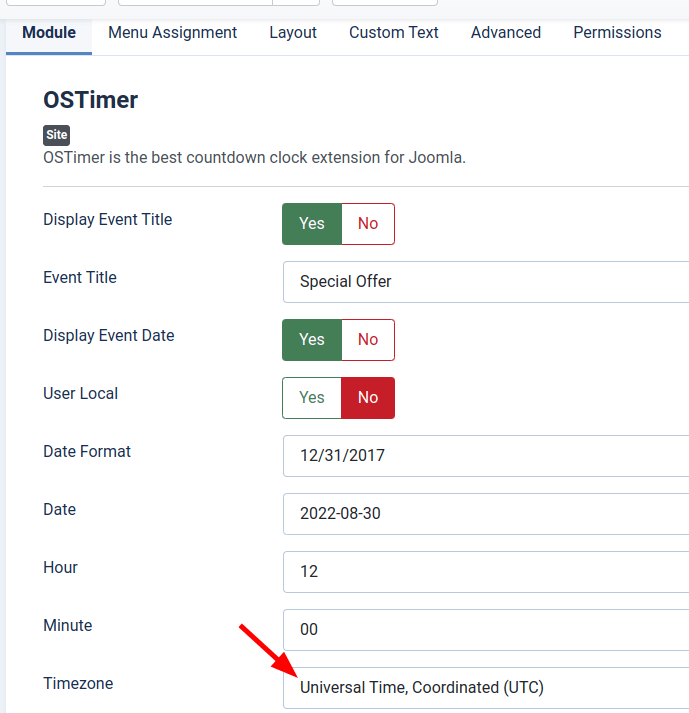The image size is (689, 713).
Task: Open the Hour selector showing 12
Action: click(x=486, y=572)
